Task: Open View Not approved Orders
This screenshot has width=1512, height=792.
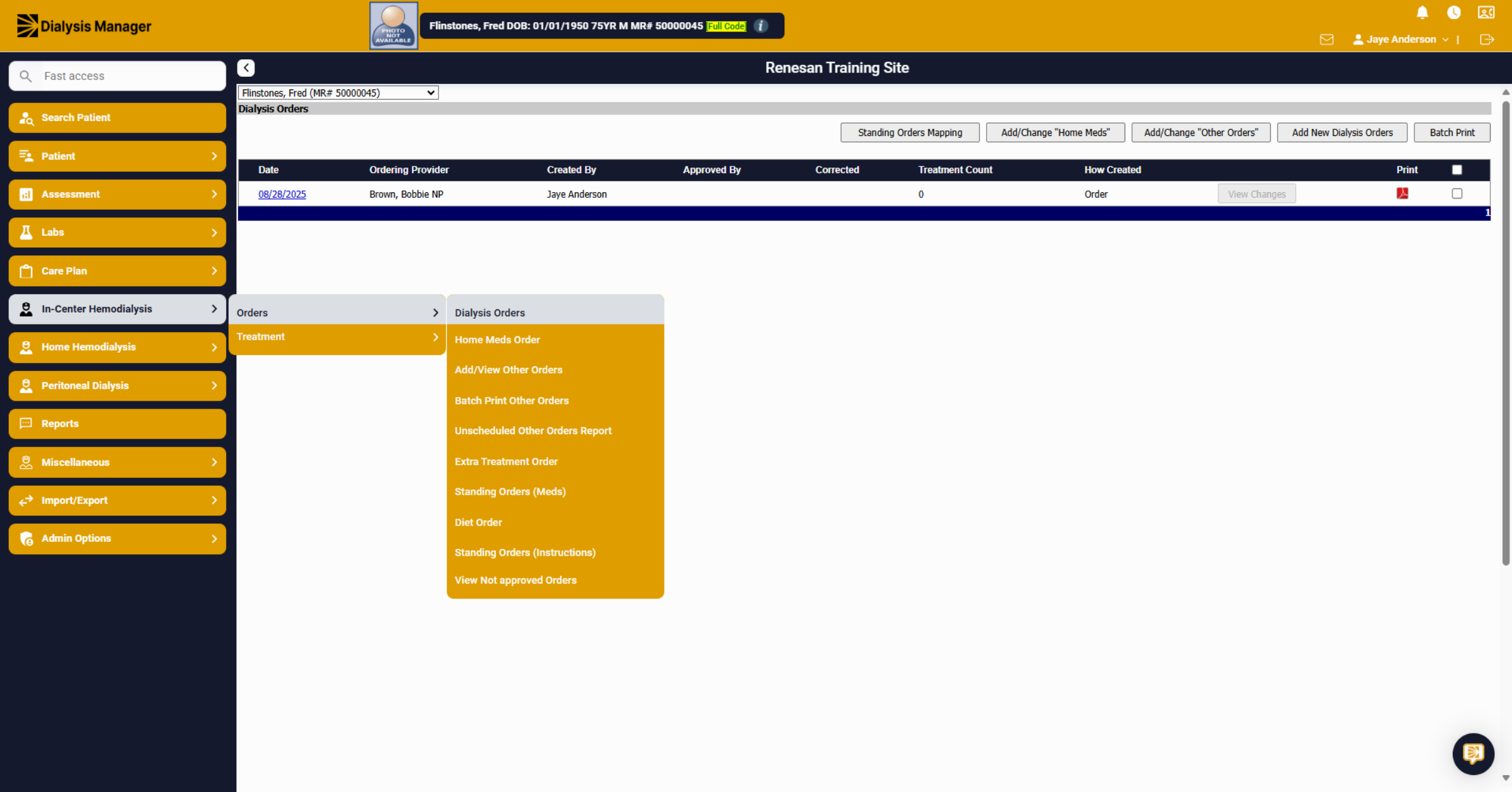Action: pyautogui.click(x=515, y=580)
